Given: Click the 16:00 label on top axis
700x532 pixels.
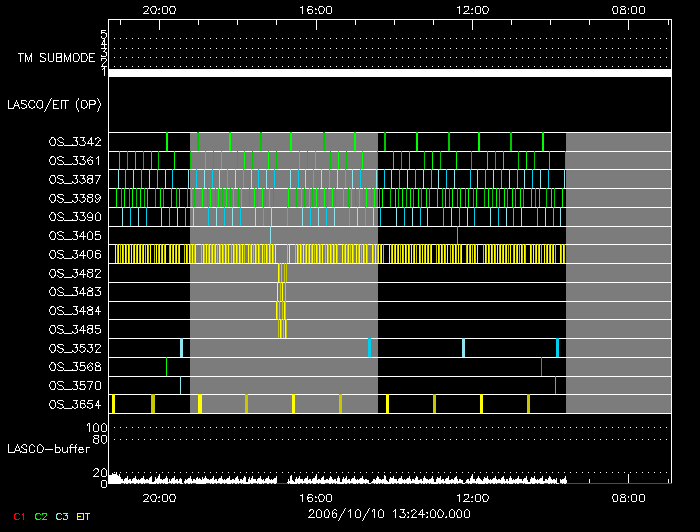Looking at the screenshot, I should [x=316, y=10].
